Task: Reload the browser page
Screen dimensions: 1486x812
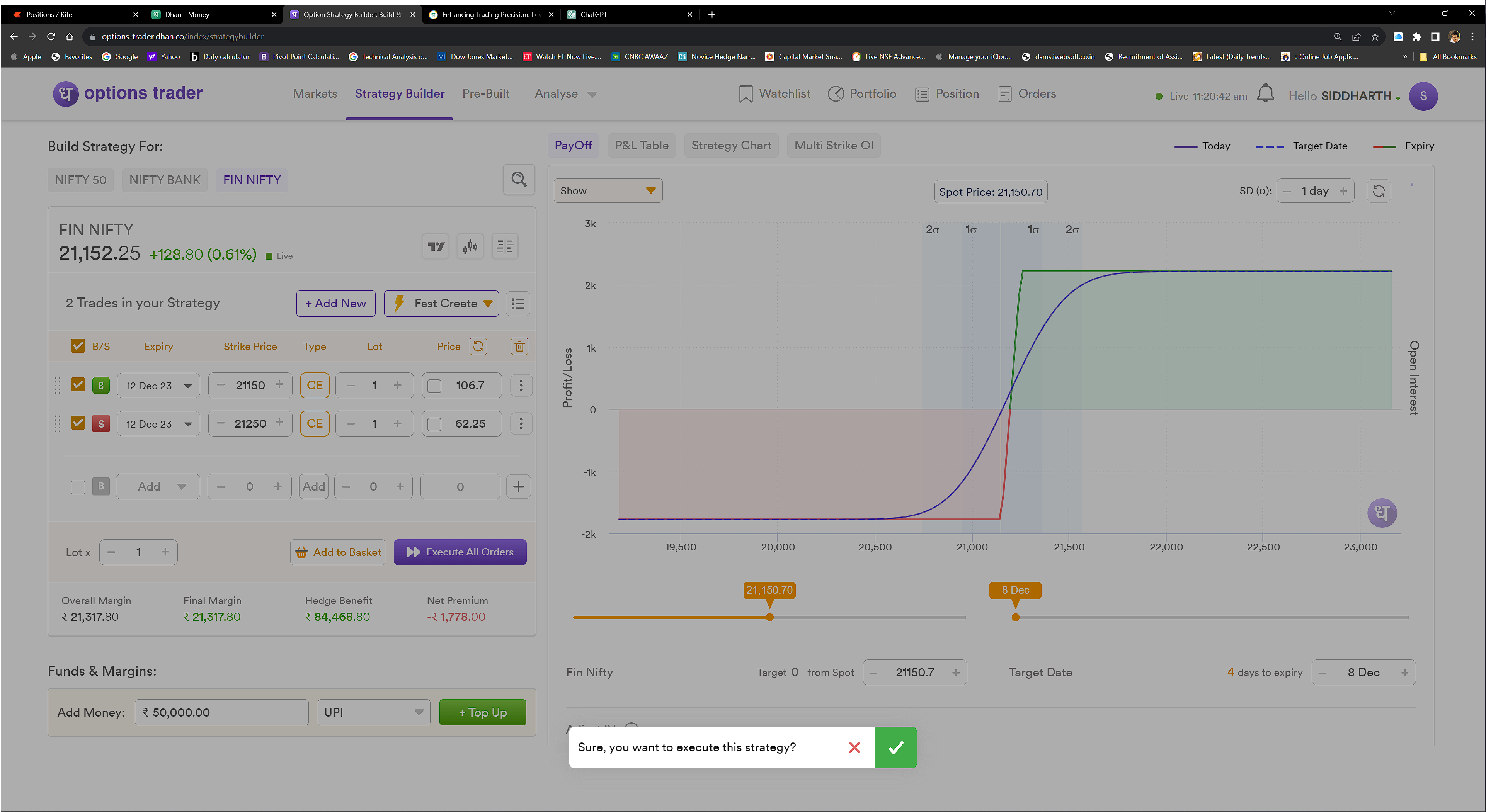Action: (x=51, y=36)
